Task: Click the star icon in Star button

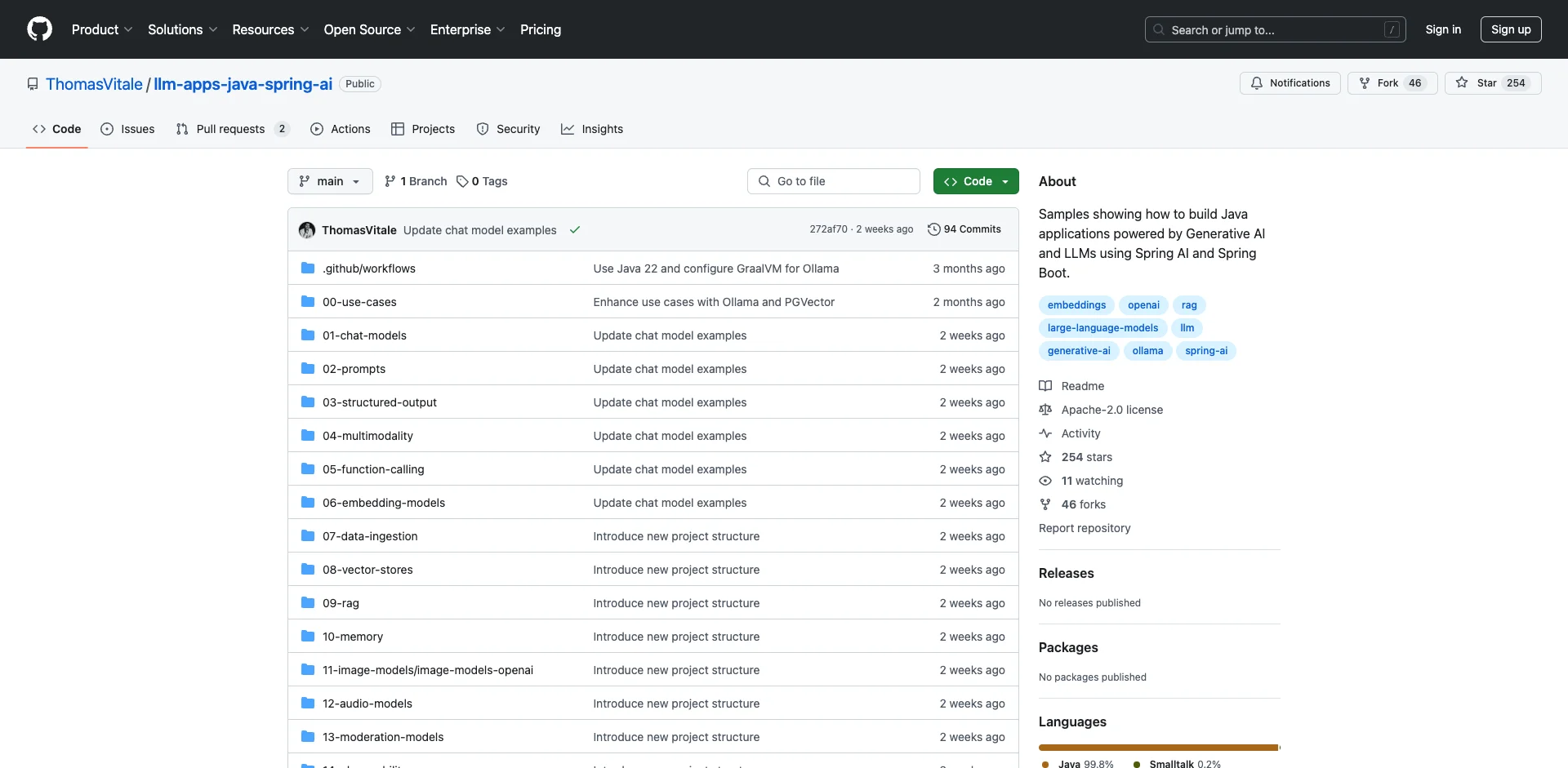Action: [x=1462, y=83]
